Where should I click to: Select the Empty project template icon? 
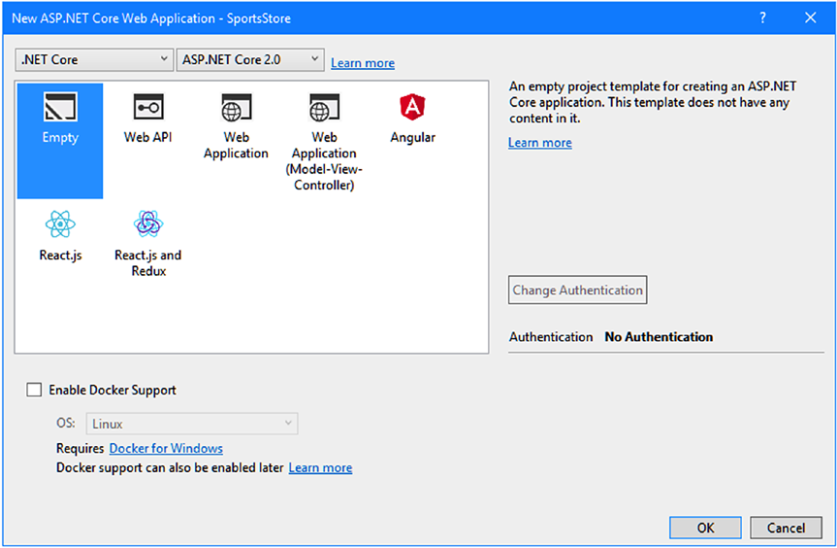60,108
